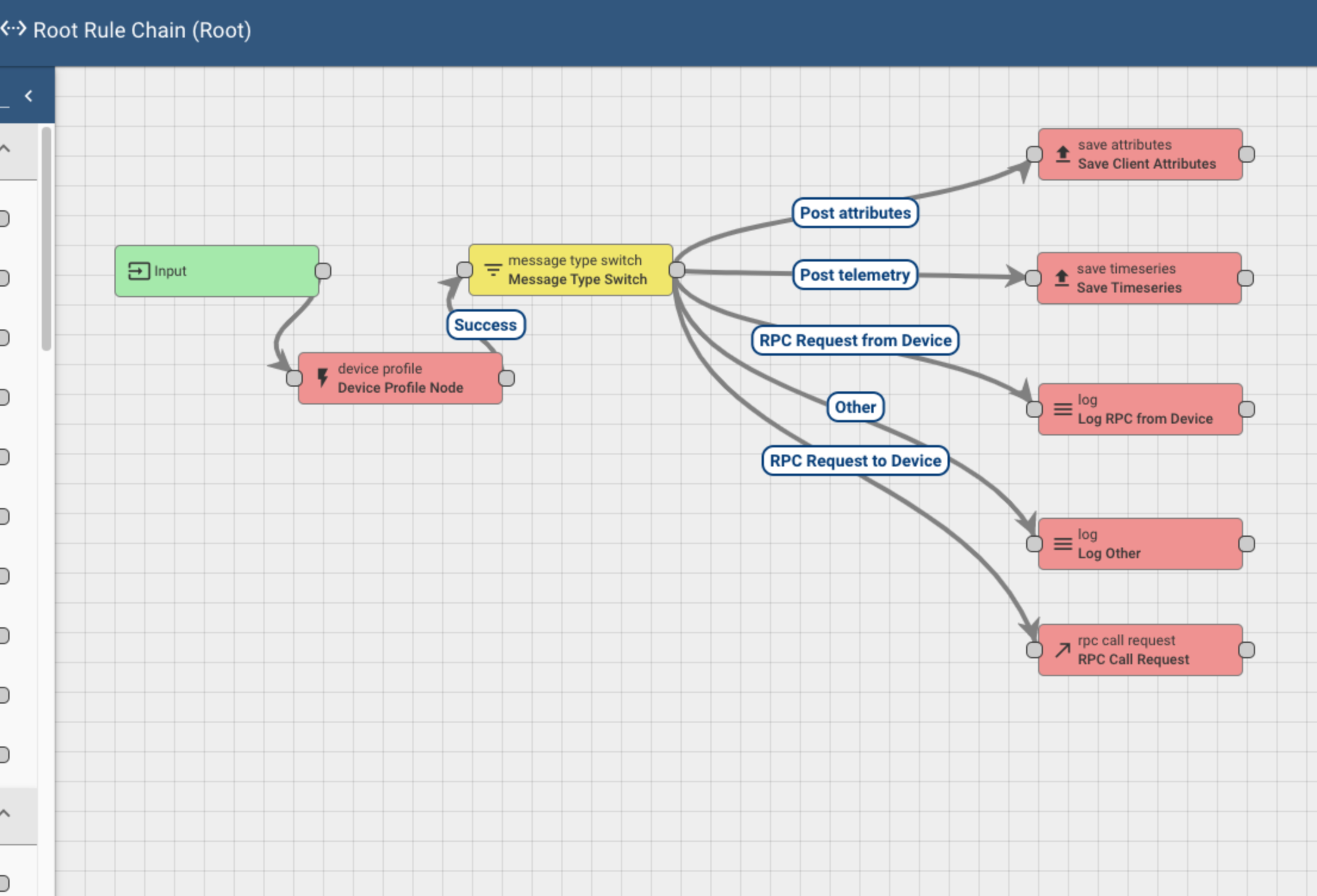The height and width of the screenshot is (896, 1317).
Task: Click the lightning bolt icon on Device Profile Node
Action: pos(322,378)
